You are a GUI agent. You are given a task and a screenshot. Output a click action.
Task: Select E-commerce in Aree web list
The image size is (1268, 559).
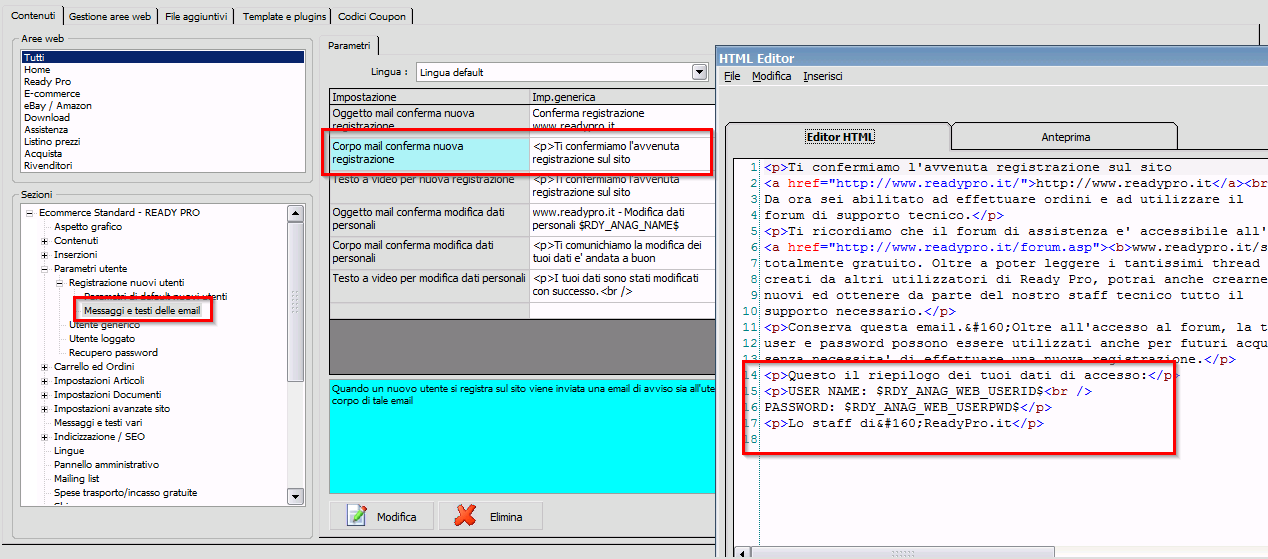click(x=52, y=94)
